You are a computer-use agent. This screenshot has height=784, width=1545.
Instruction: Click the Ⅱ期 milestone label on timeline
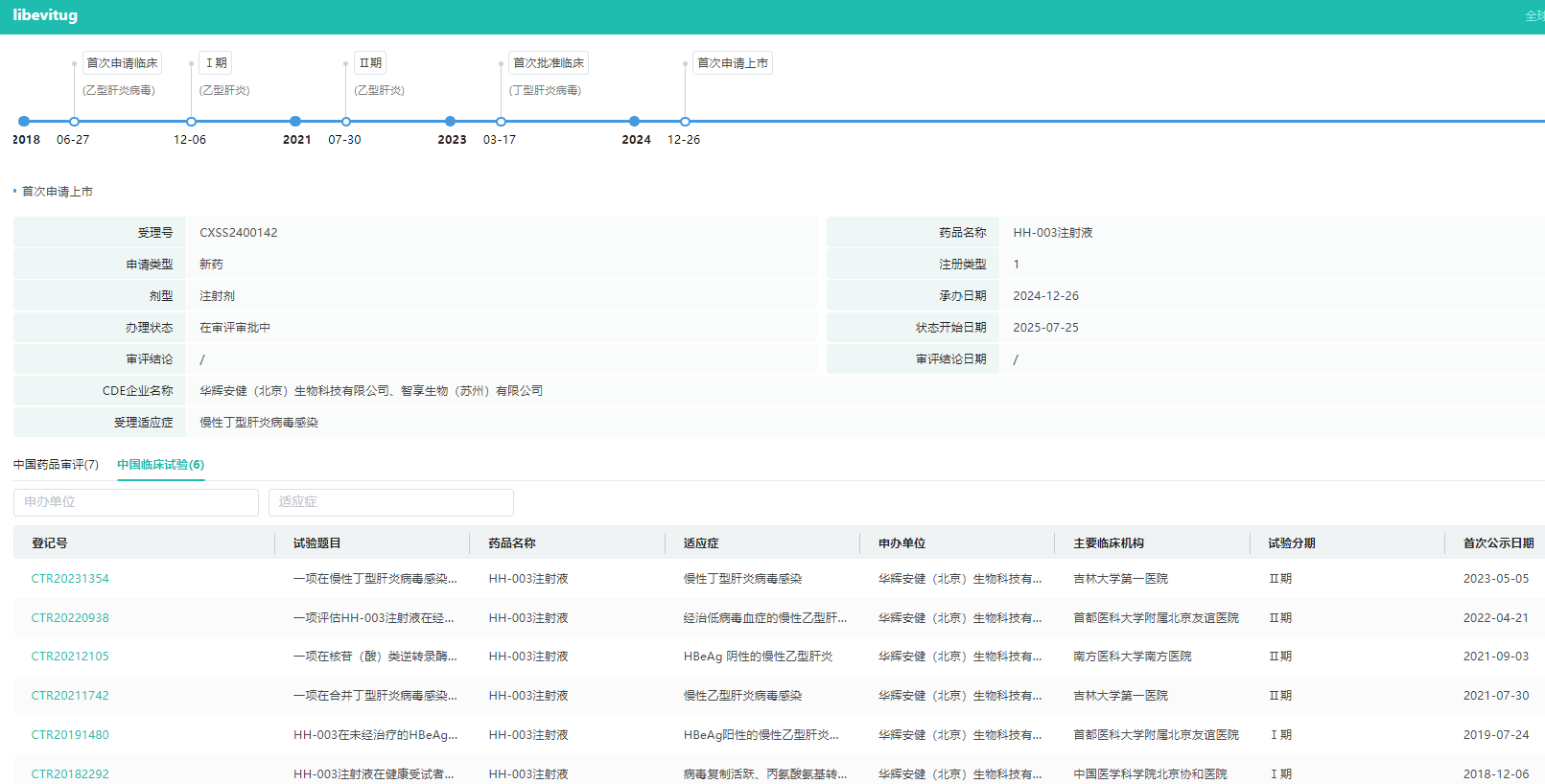(370, 63)
